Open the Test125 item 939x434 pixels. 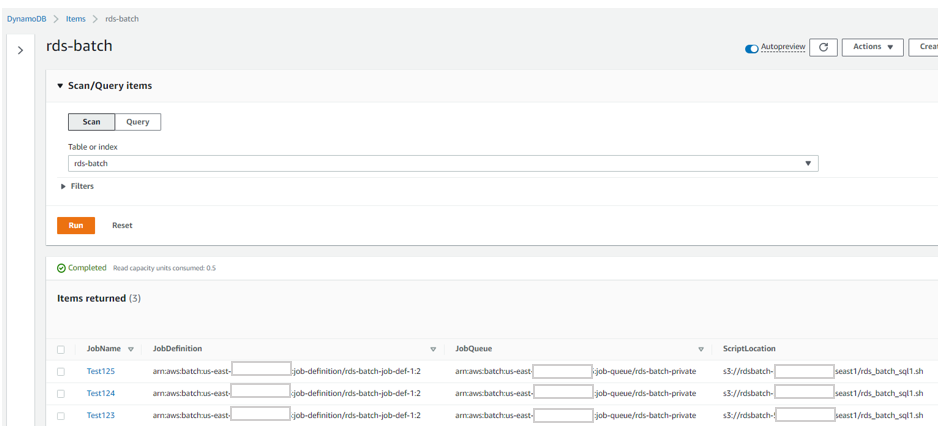point(101,372)
